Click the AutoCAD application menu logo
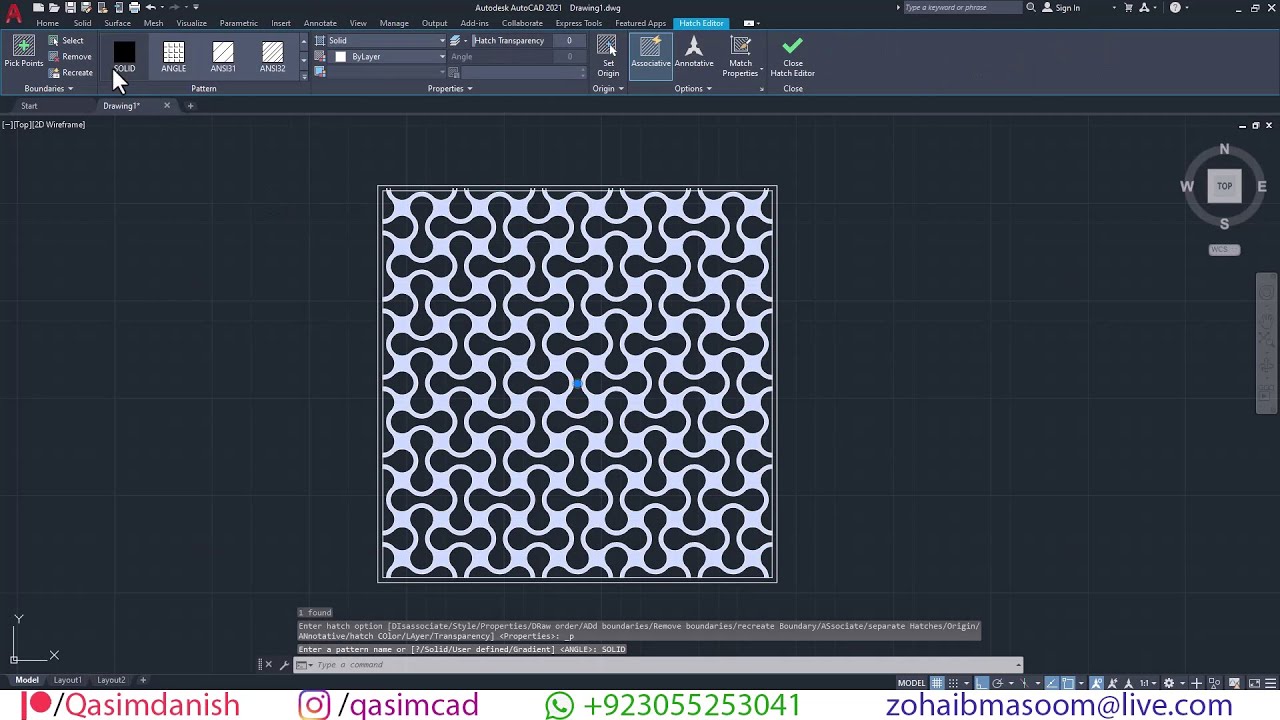Image resolution: width=1280 pixels, height=720 pixels. [x=13, y=12]
